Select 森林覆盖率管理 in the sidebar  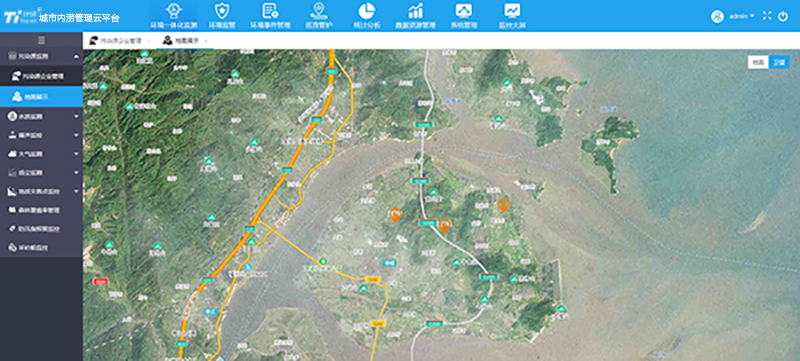tap(41, 210)
